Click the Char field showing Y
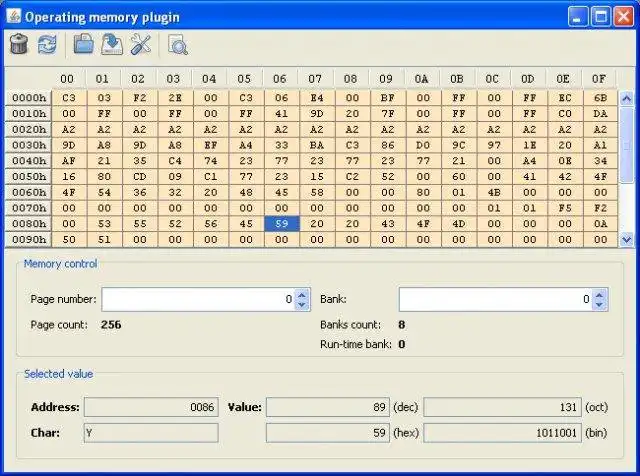 click(151, 433)
